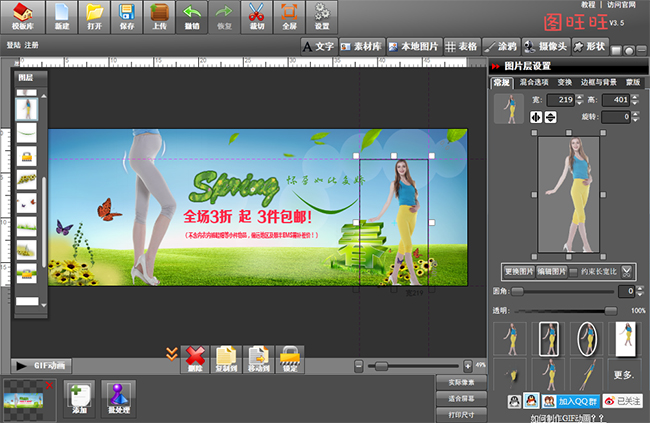Click the Move to (移动到) icon

tap(259, 359)
